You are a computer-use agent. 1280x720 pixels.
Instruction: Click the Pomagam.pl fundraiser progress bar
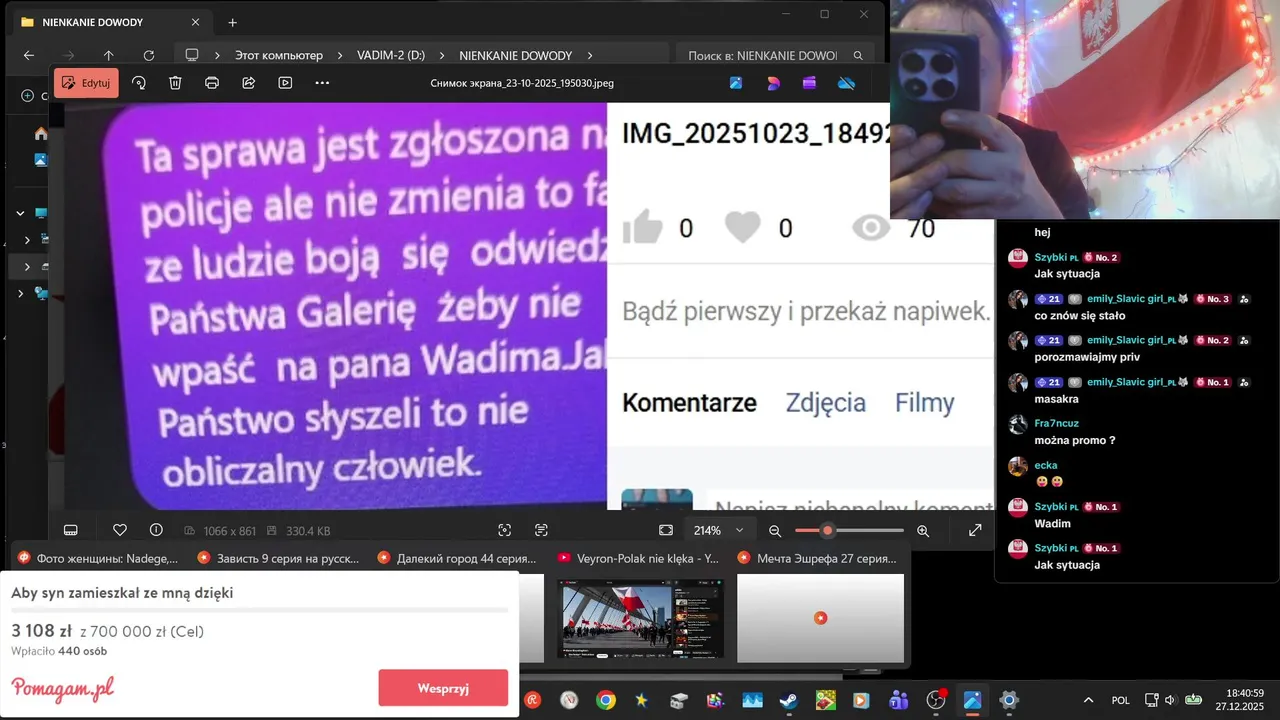click(x=260, y=610)
